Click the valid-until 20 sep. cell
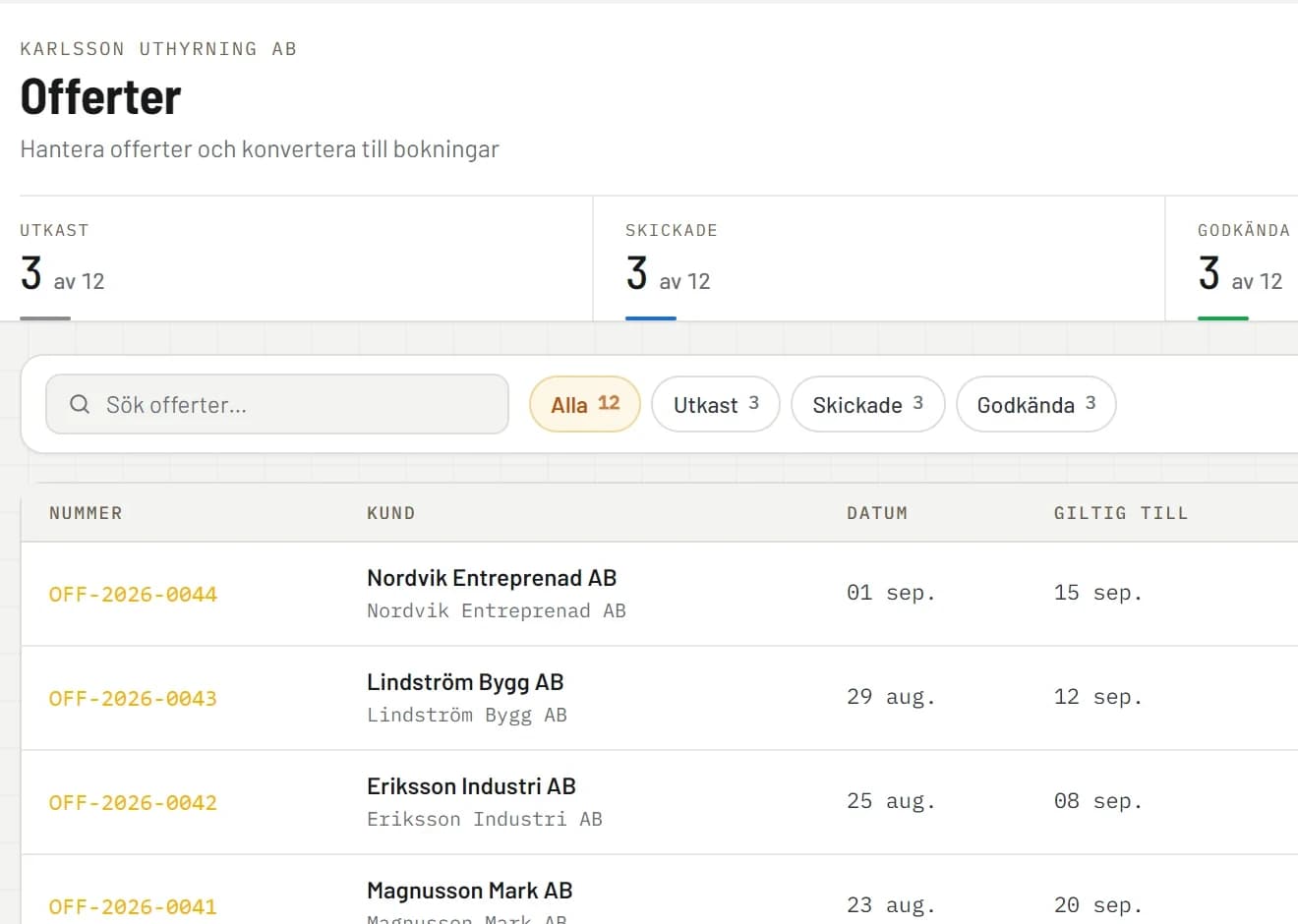Image resolution: width=1298 pixels, height=924 pixels. tap(1098, 905)
